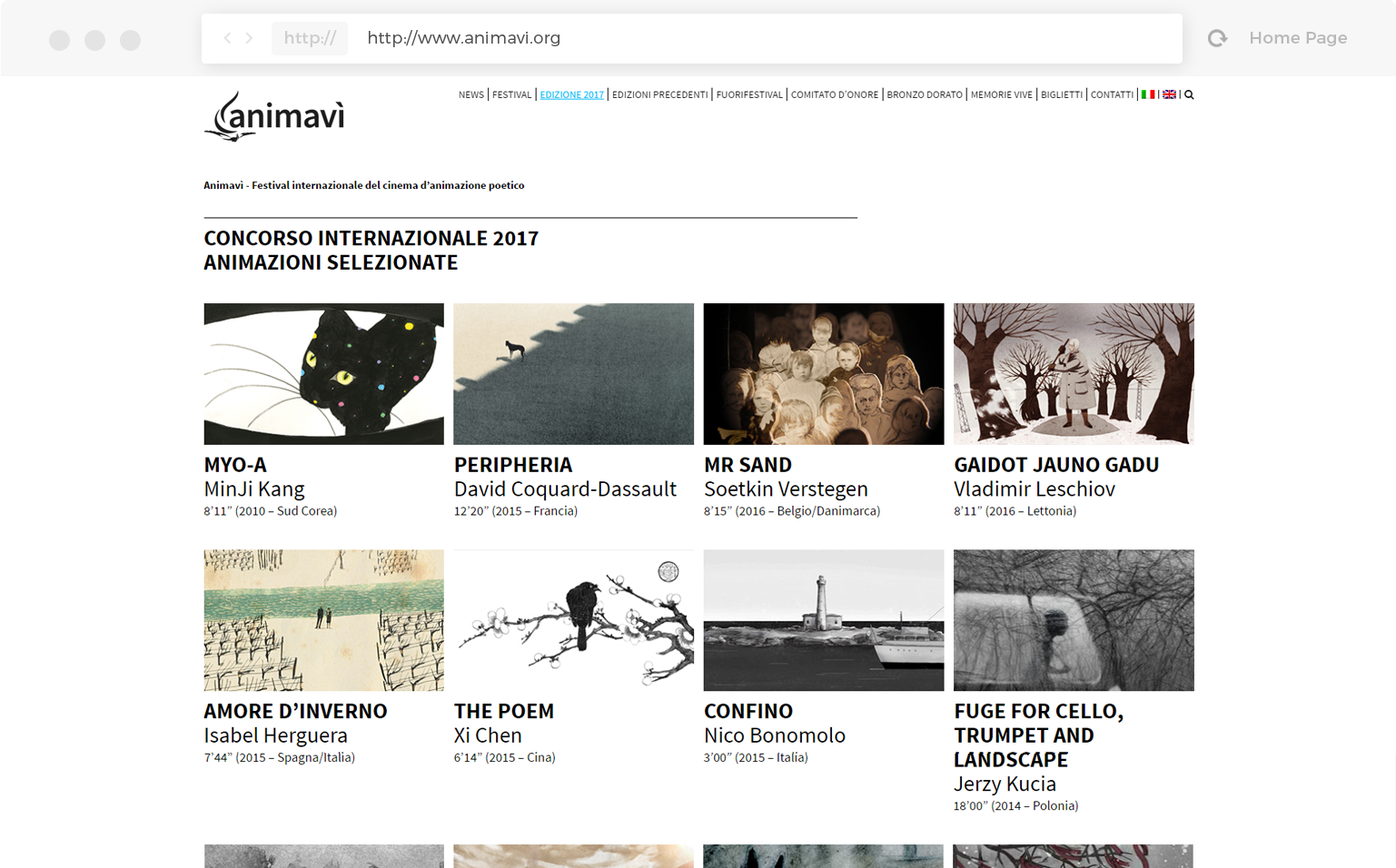Open the PERIPHERIA dog thumbnail

[x=573, y=374]
